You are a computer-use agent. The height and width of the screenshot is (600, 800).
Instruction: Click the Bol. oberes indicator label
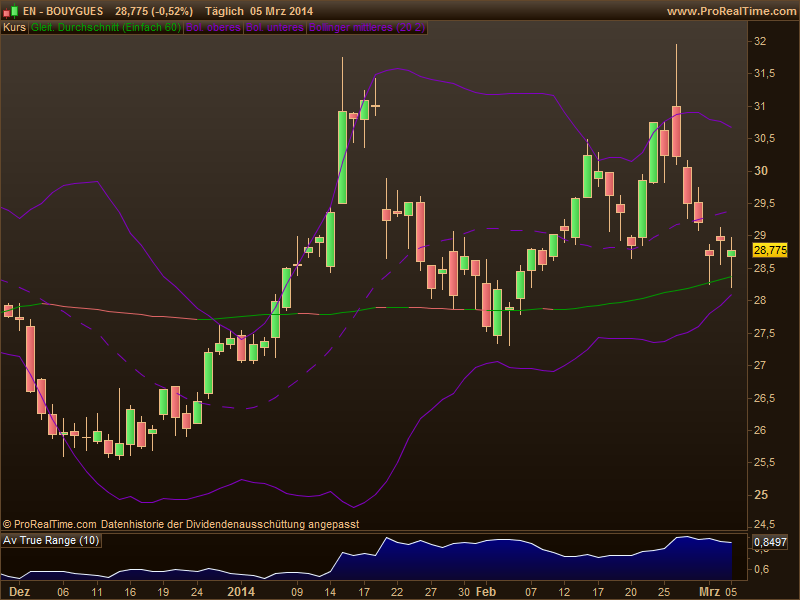tap(213, 28)
